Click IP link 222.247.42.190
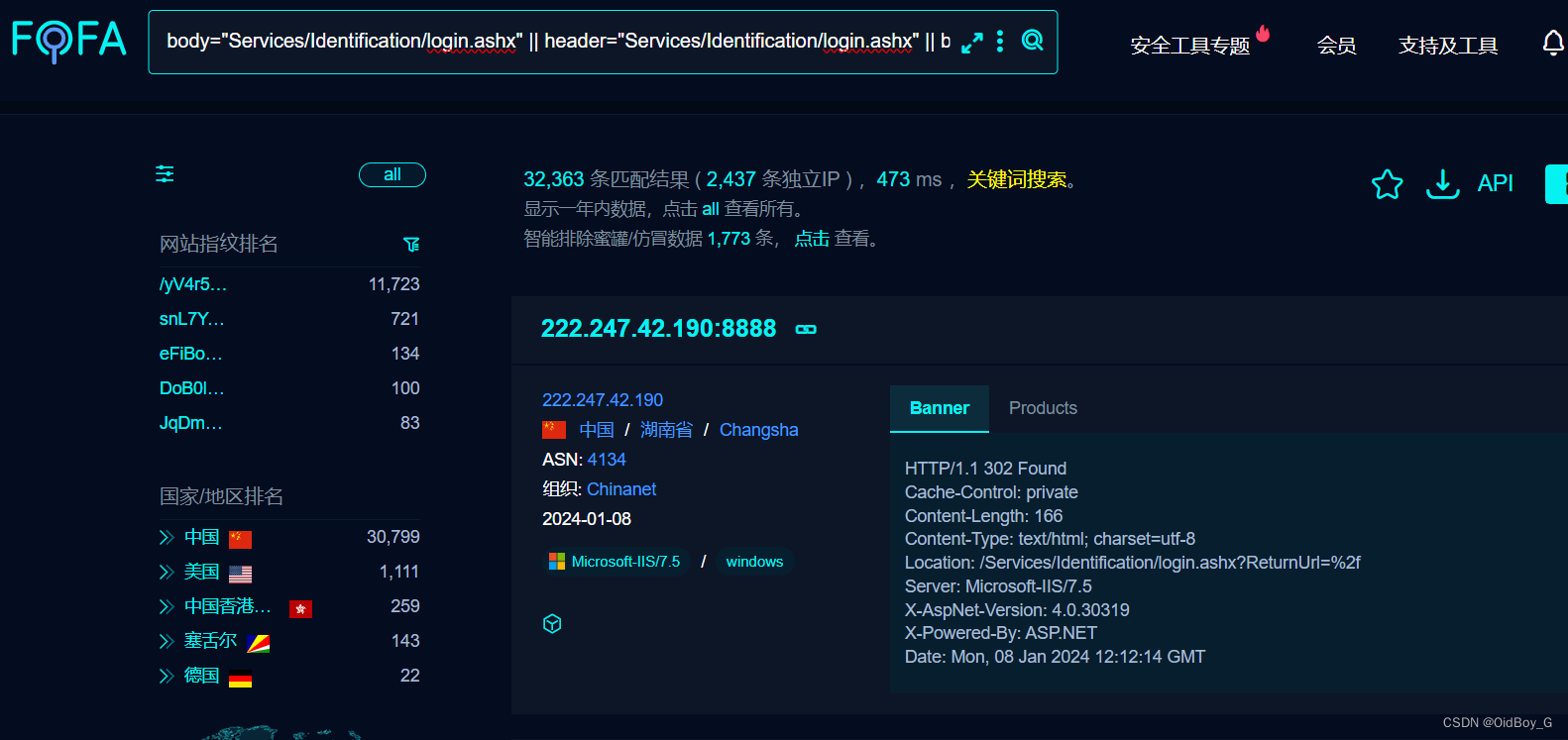 pos(603,400)
